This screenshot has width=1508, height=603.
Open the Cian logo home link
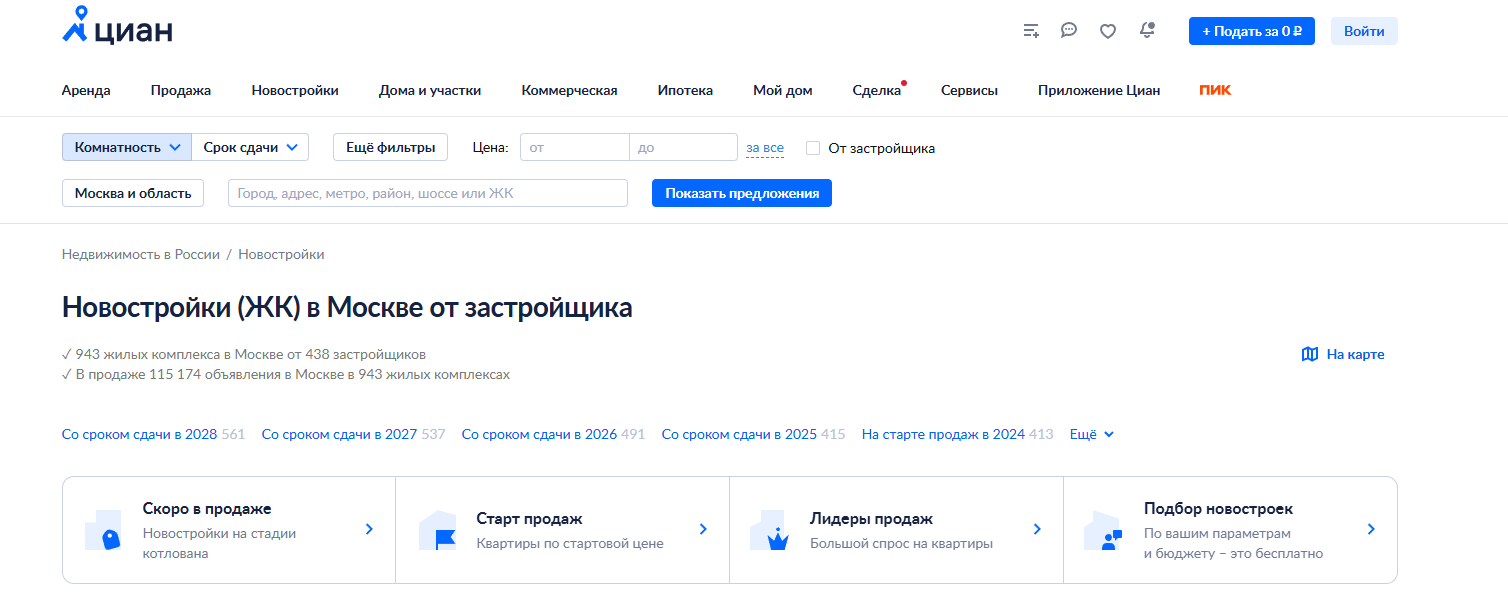click(117, 26)
